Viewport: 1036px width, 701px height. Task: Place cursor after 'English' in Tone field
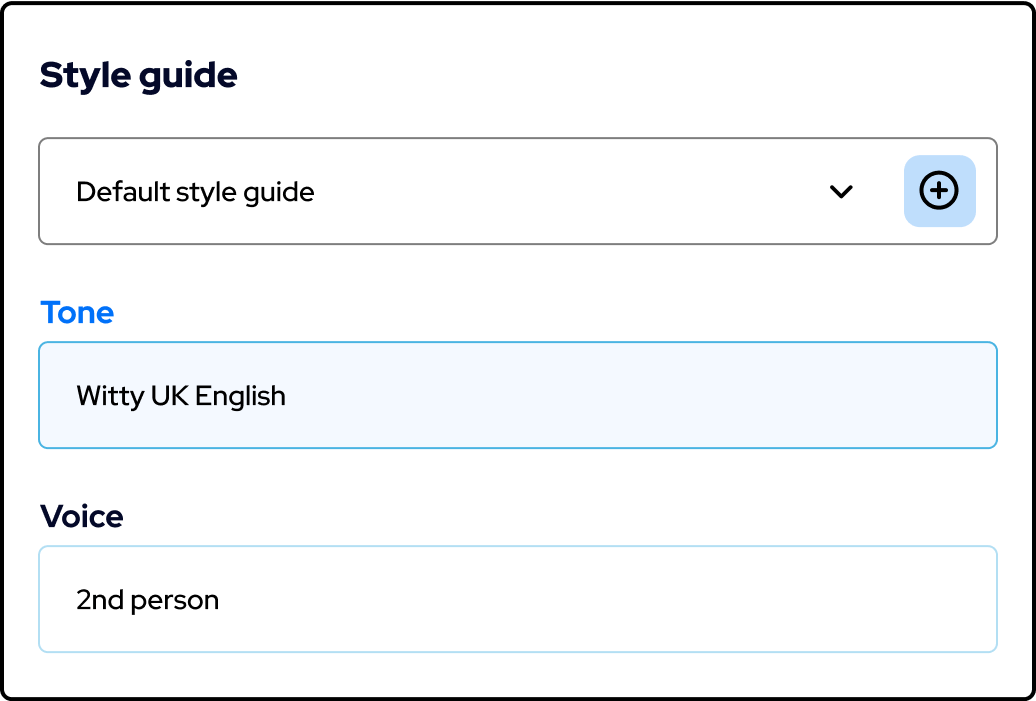tap(287, 396)
